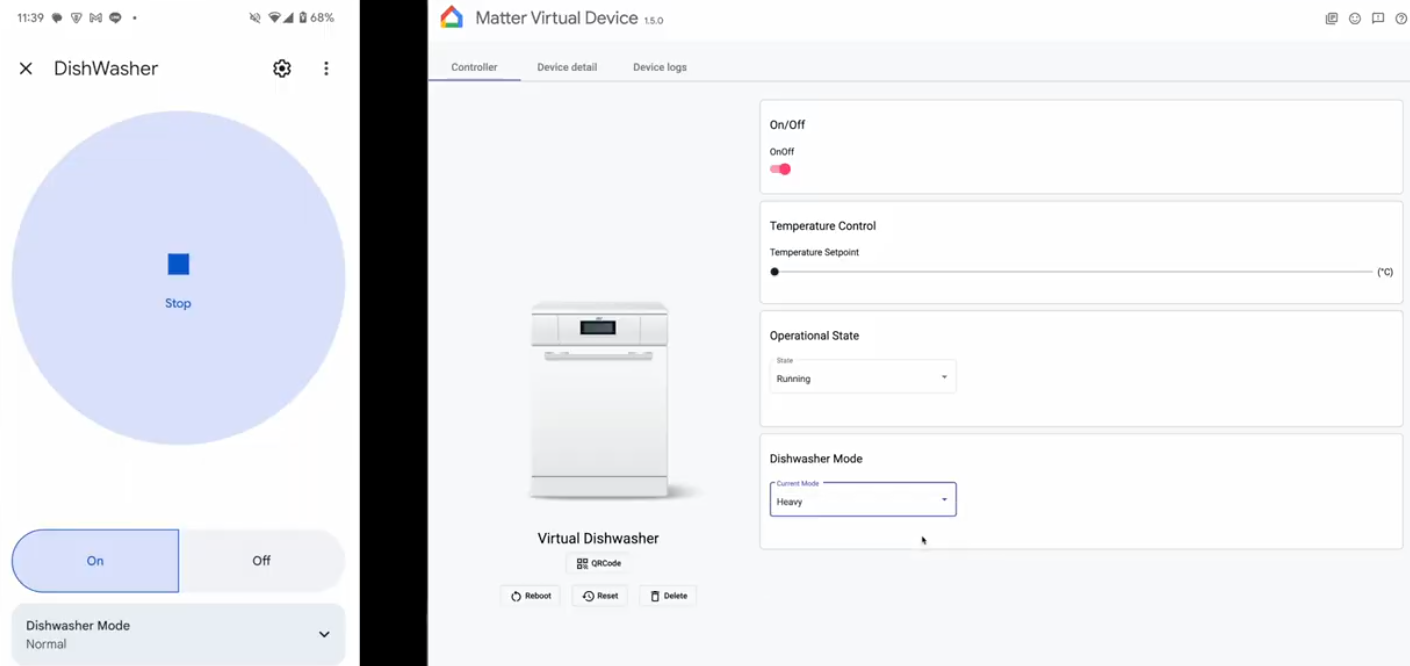Toggle the OnOff switch
Viewport: 1410px width, 666px height.
pos(781,169)
